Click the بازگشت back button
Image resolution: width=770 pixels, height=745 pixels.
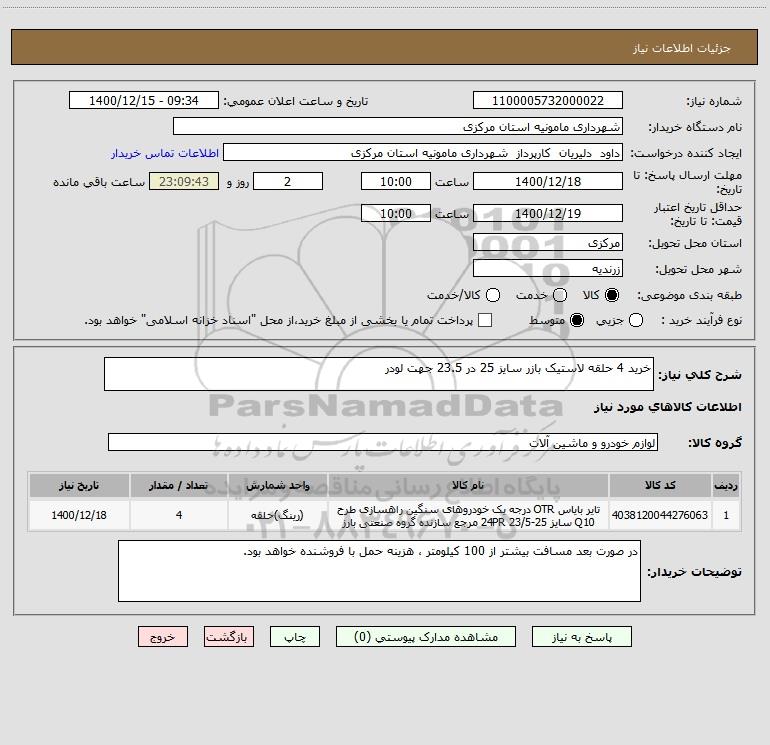[229, 637]
